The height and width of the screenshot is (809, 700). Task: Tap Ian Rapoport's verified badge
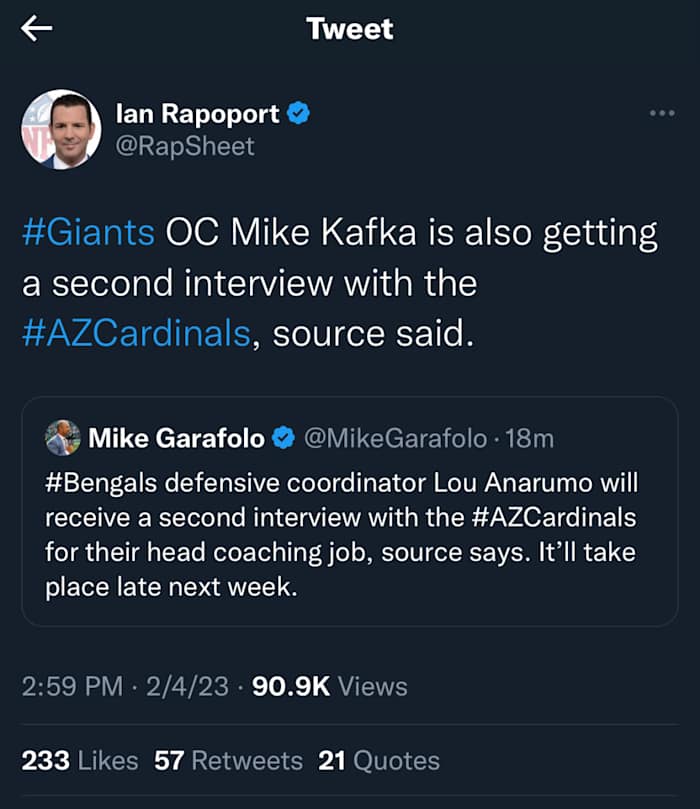(x=298, y=114)
